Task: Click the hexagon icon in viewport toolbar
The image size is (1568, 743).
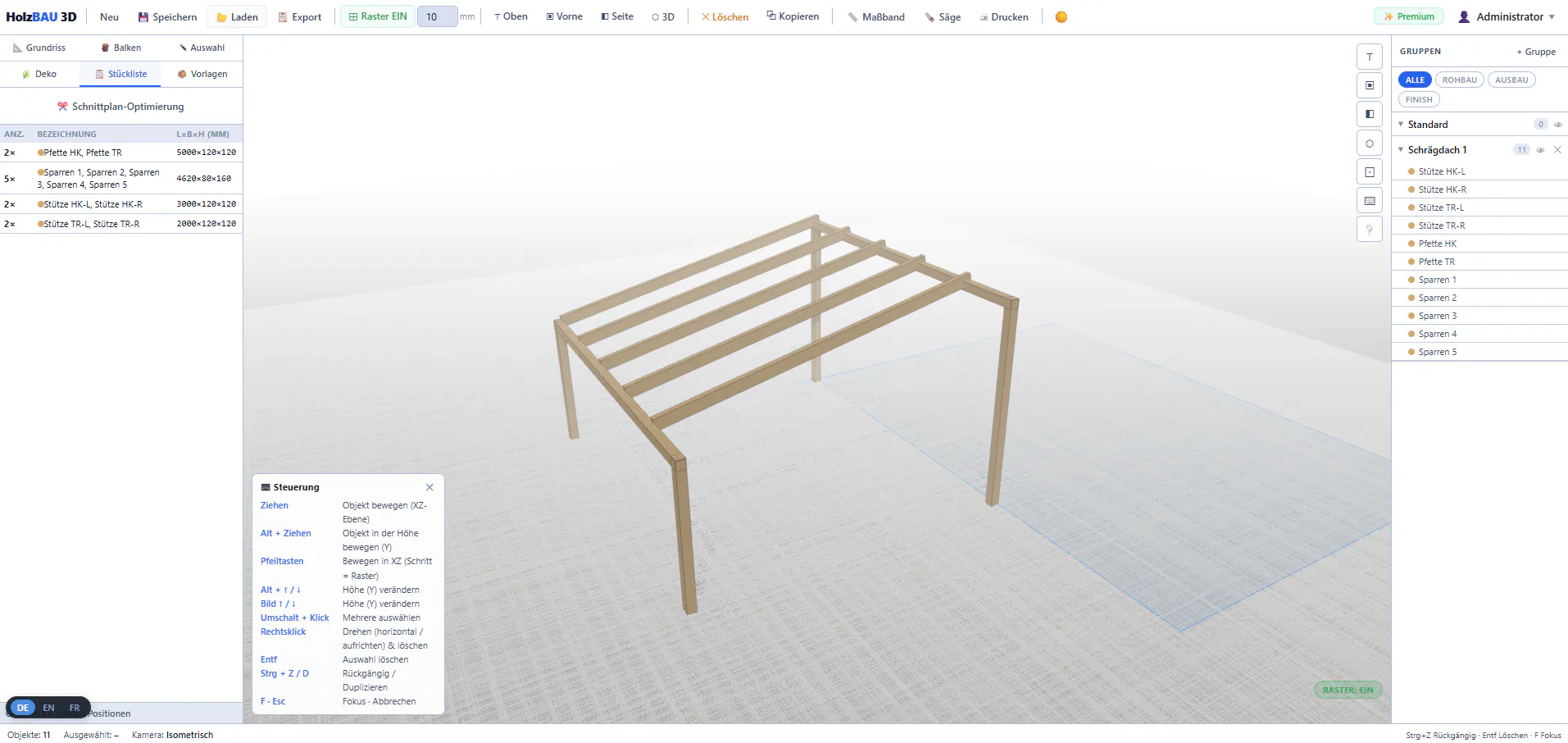Action: (1370, 144)
